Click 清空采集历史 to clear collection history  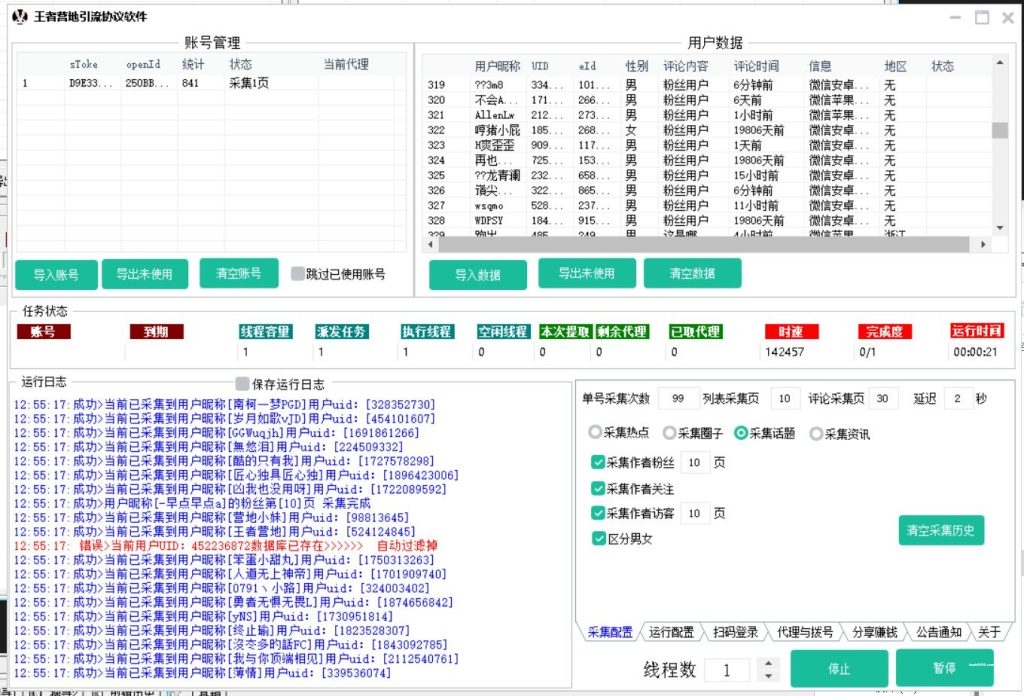coord(940,531)
